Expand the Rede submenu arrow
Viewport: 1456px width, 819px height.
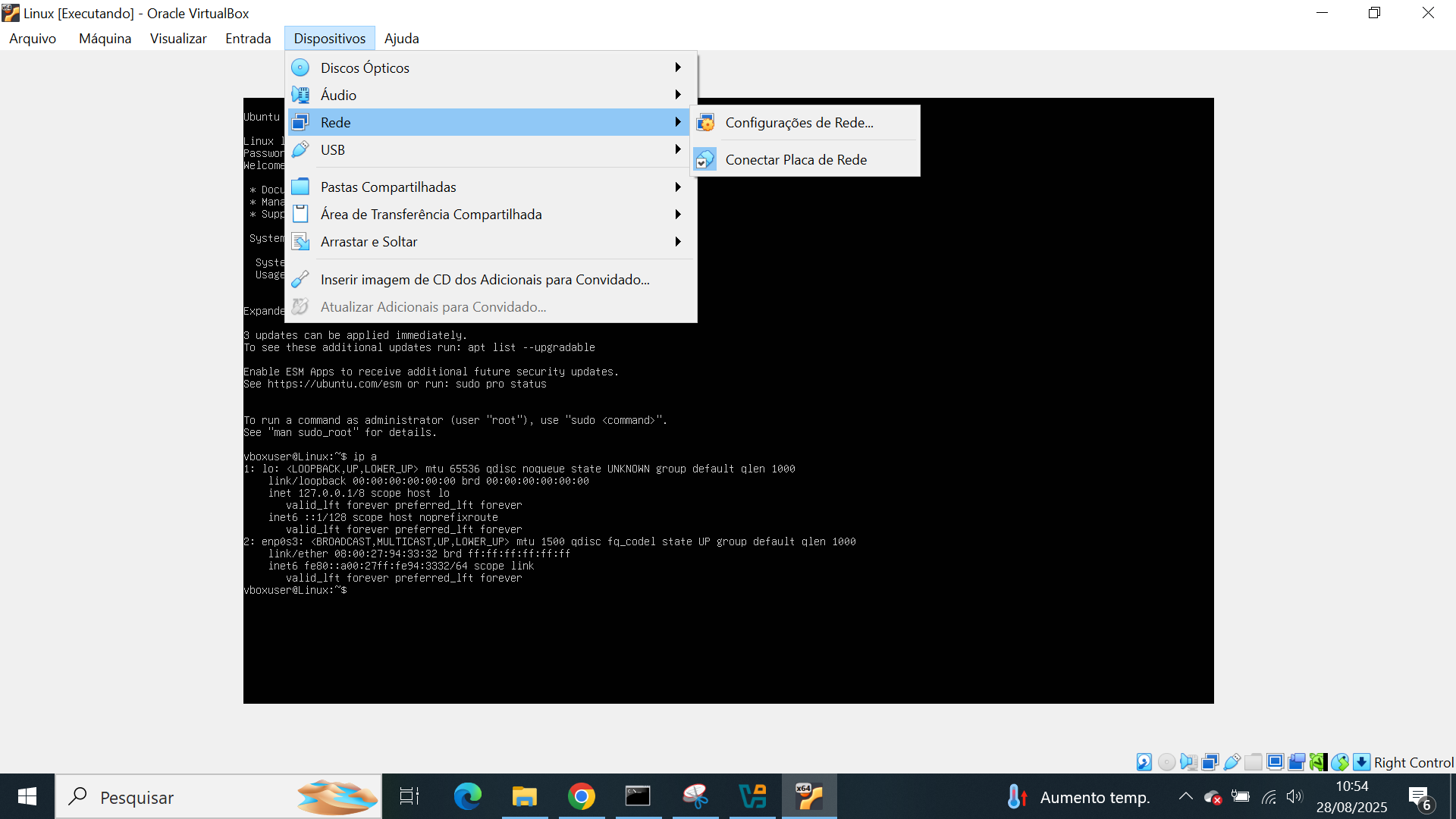(x=678, y=122)
